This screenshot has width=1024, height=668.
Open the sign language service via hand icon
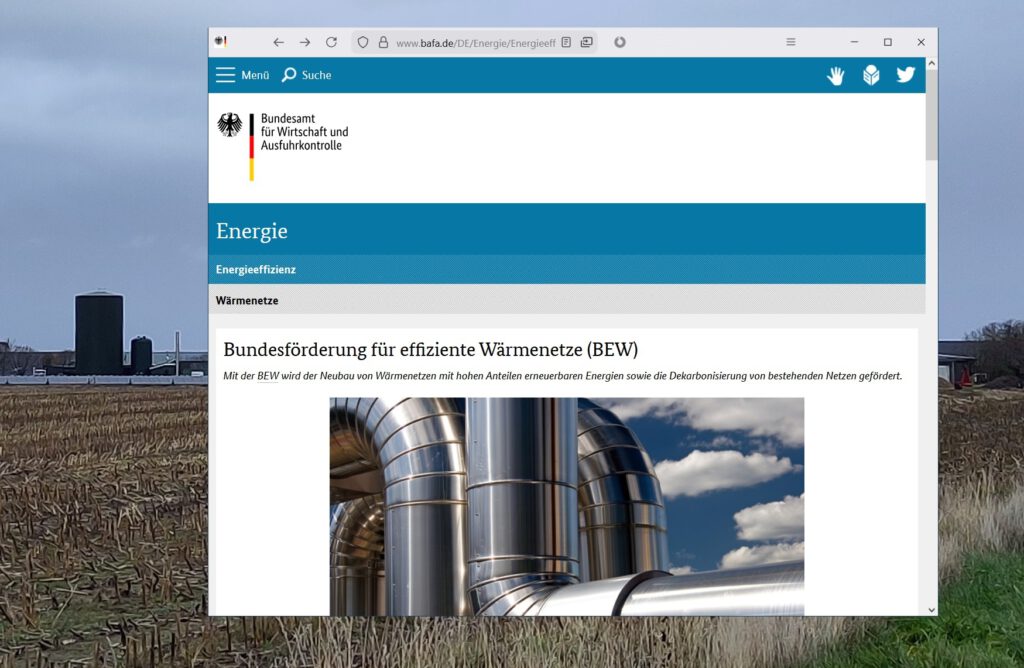(x=836, y=74)
